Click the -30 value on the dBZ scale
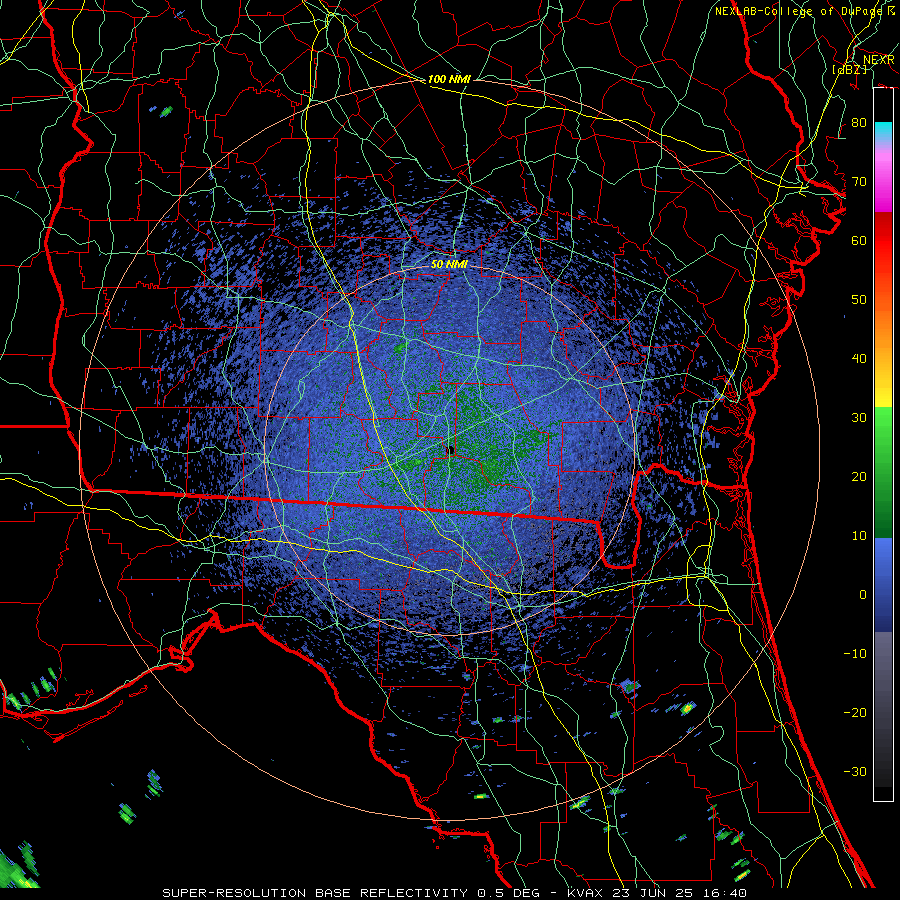The height and width of the screenshot is (900, 900). [x=855, y=771]
